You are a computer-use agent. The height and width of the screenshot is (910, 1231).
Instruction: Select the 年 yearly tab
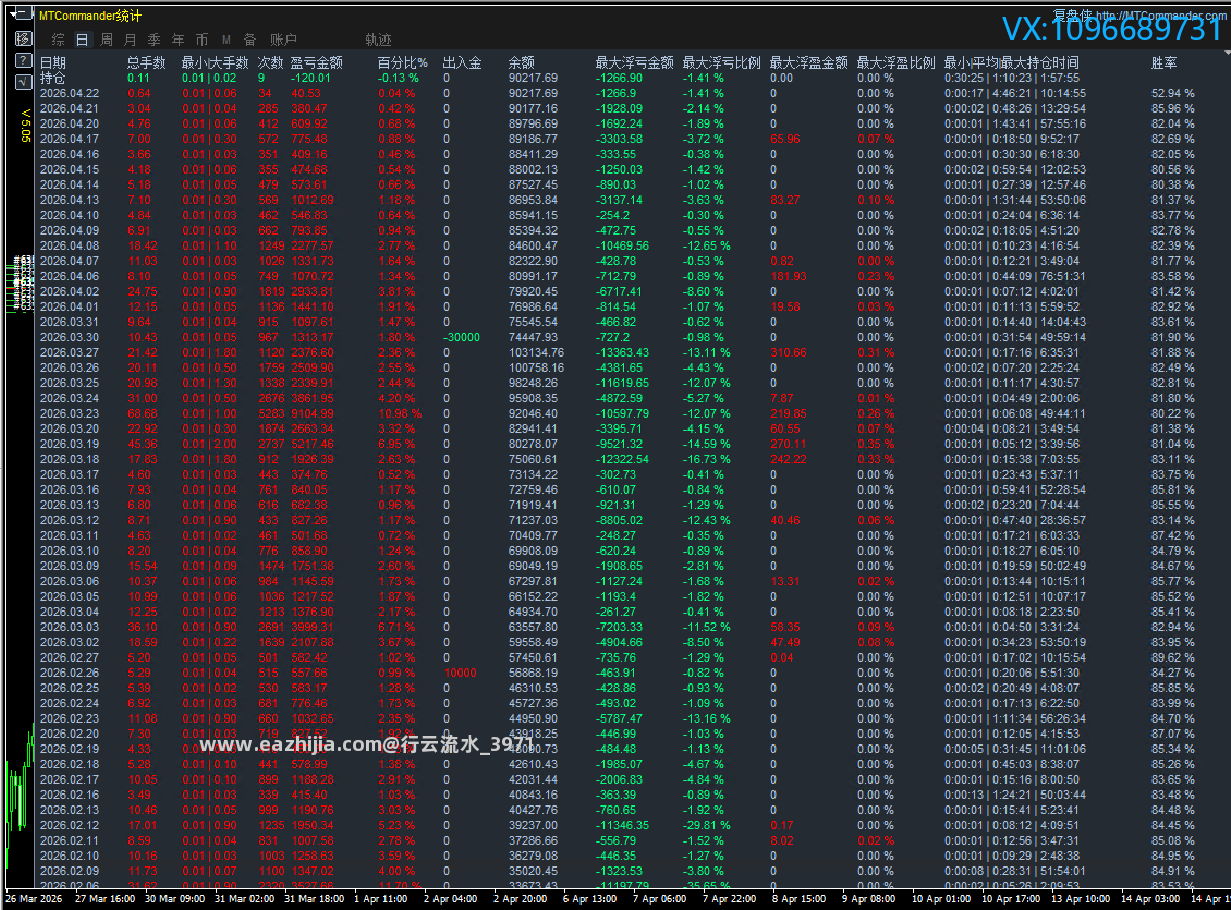178,40
